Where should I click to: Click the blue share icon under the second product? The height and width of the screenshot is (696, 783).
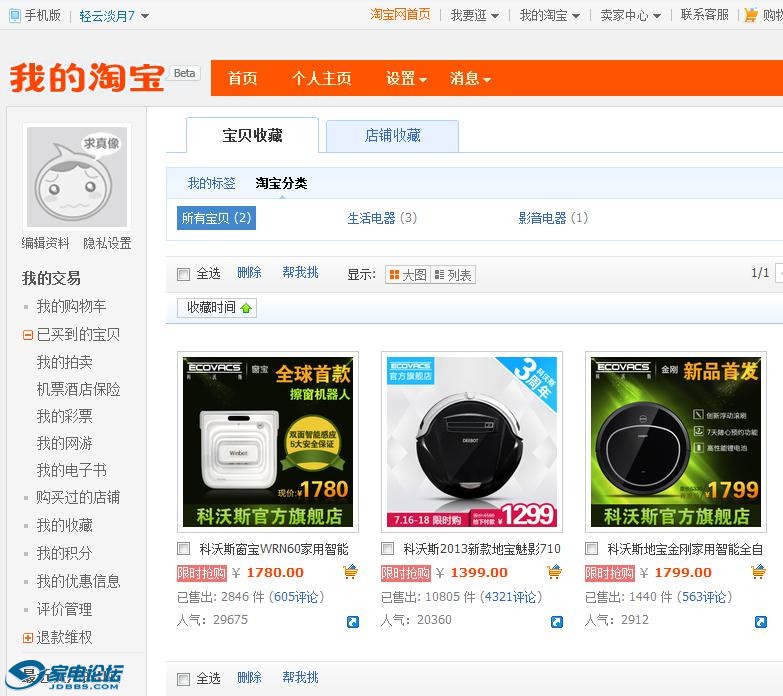(x=556, y=622)
